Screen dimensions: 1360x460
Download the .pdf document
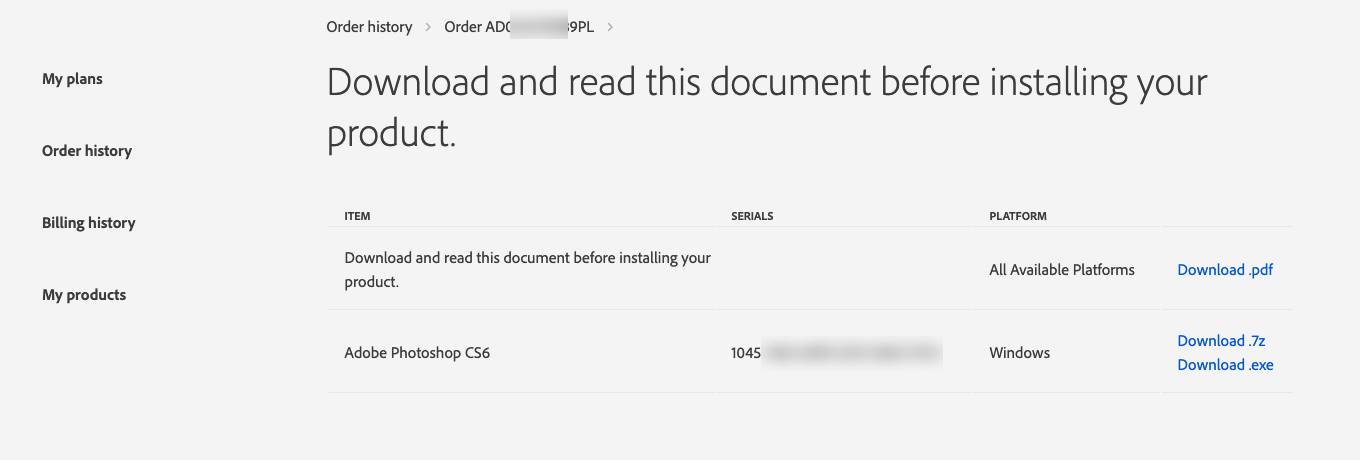[x=1225, y=270]
